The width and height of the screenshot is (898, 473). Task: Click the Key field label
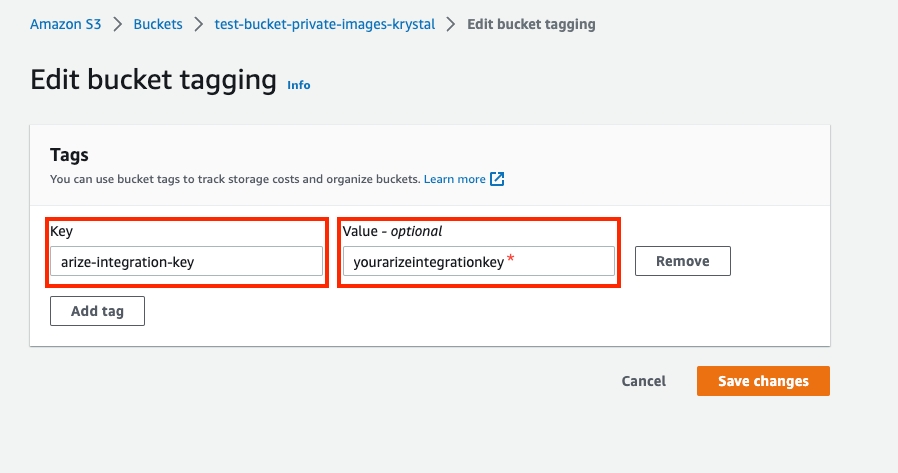point(61,231)
